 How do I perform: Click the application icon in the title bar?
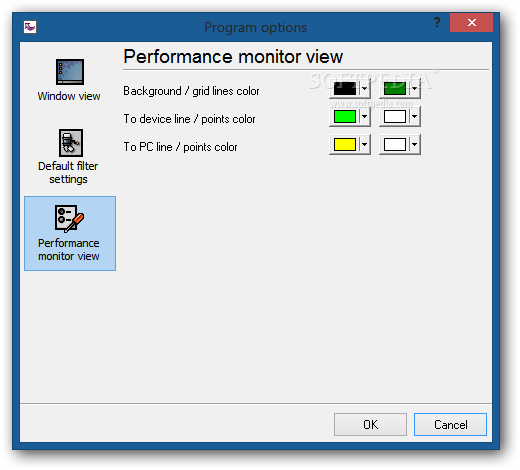click(x=30, y=27)
